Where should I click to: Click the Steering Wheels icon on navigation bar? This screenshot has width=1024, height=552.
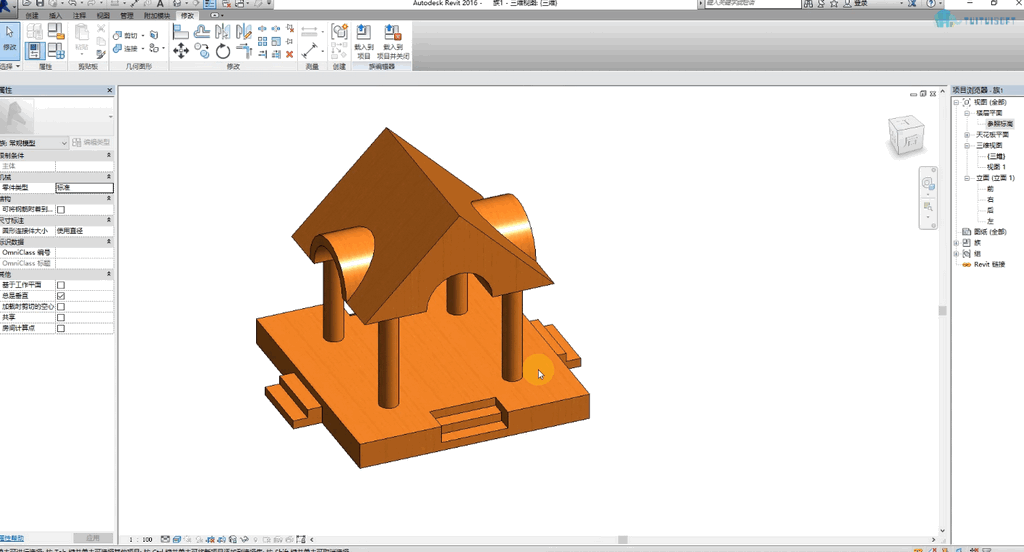pyautogui.click(x=928, y=184)
